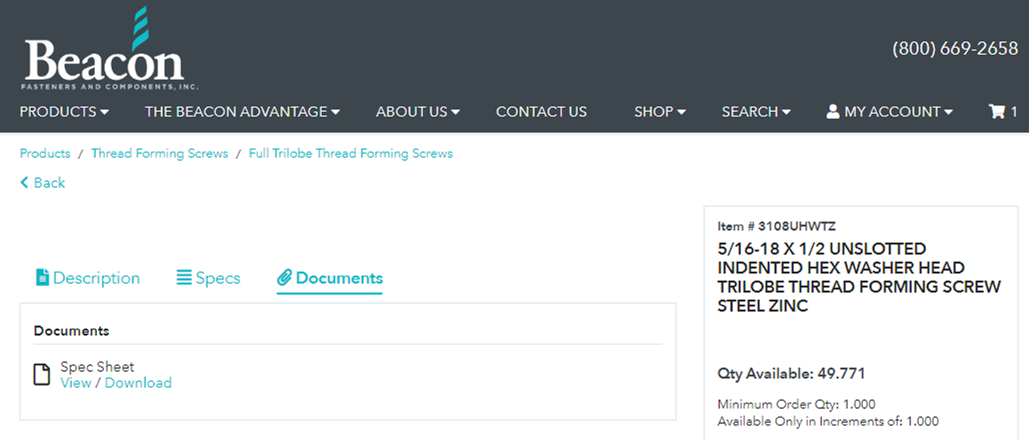
Task: Click the My Account user icon
Action: pyautogui.click(x=833, y=112)
